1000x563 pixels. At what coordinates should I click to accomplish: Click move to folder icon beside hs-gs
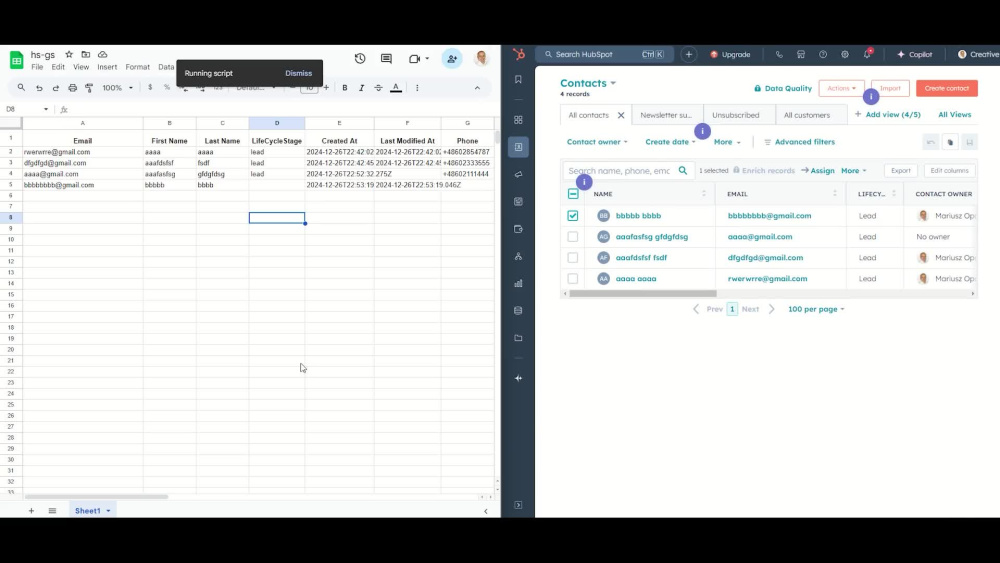coord(85,55)
